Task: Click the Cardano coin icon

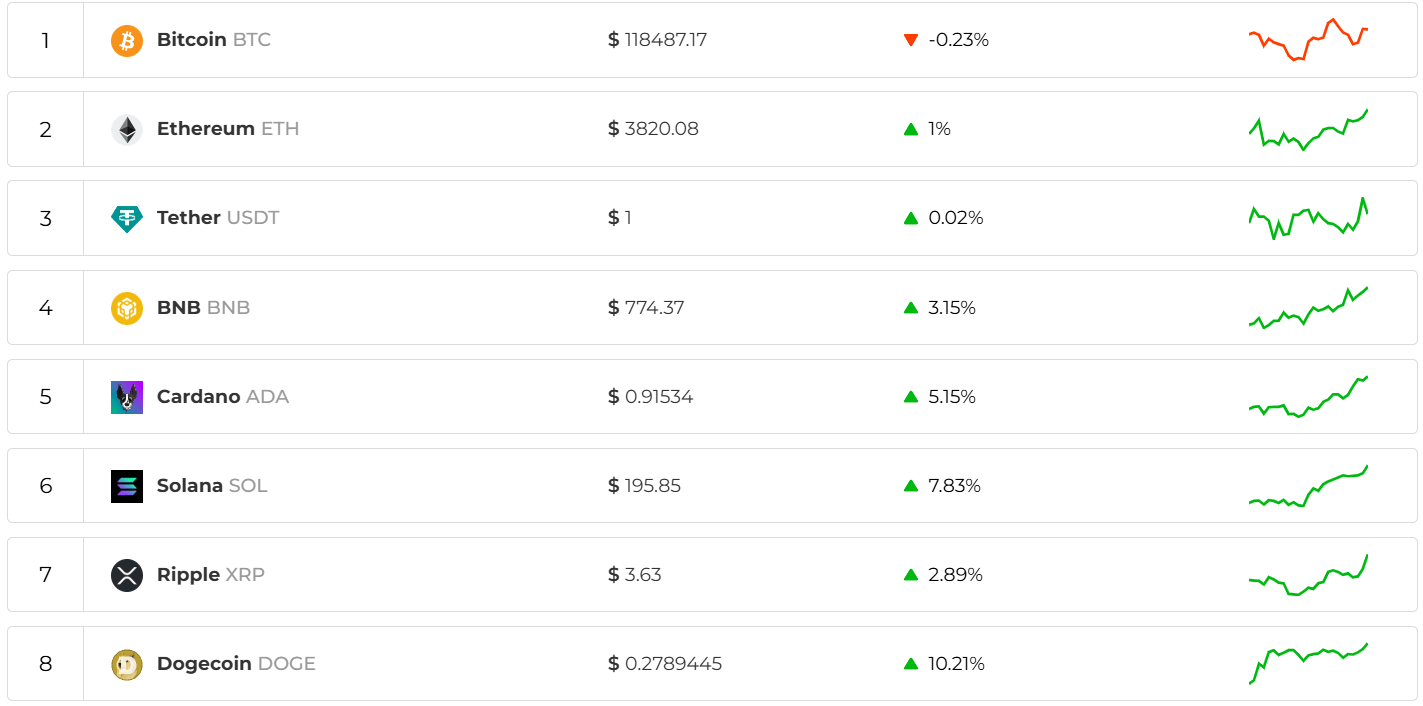Action: point(127,397)
